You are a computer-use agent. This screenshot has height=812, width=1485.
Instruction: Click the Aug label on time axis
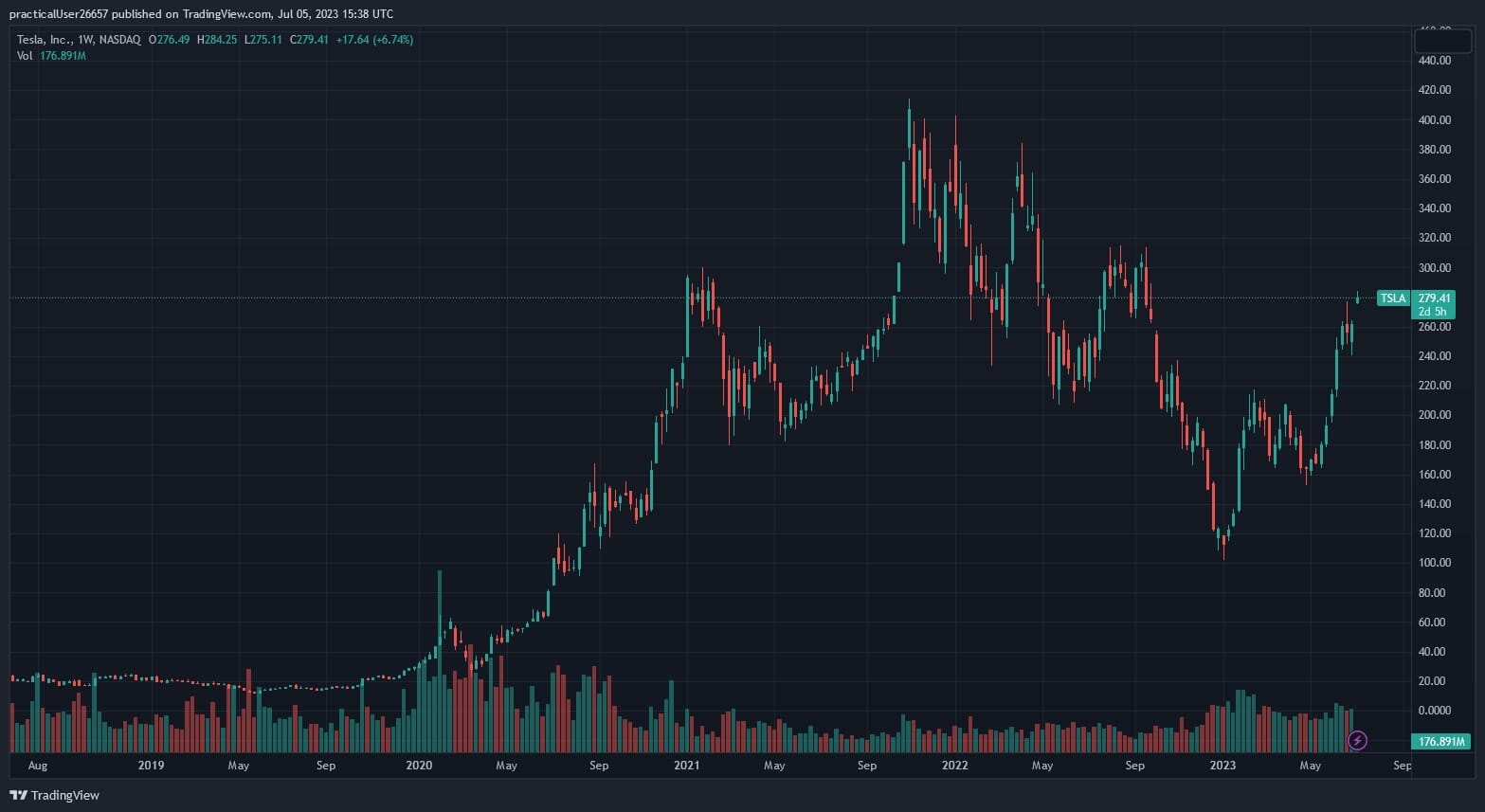click(x=38, y=766)
